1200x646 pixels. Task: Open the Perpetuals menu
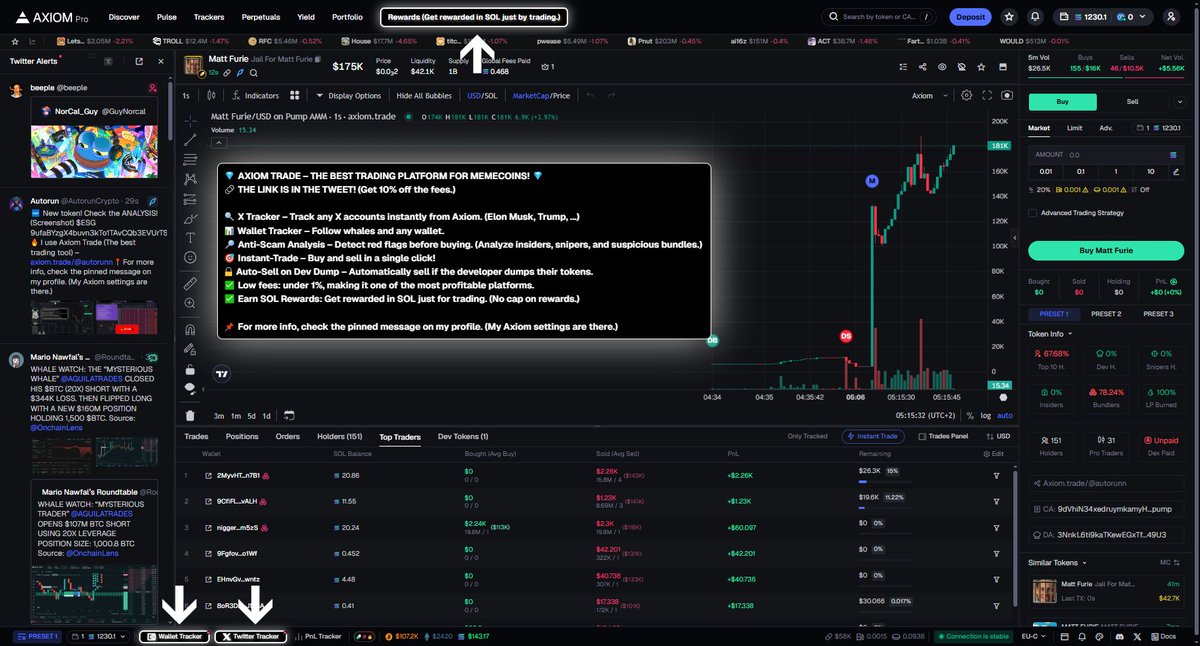tap(260, 17)
